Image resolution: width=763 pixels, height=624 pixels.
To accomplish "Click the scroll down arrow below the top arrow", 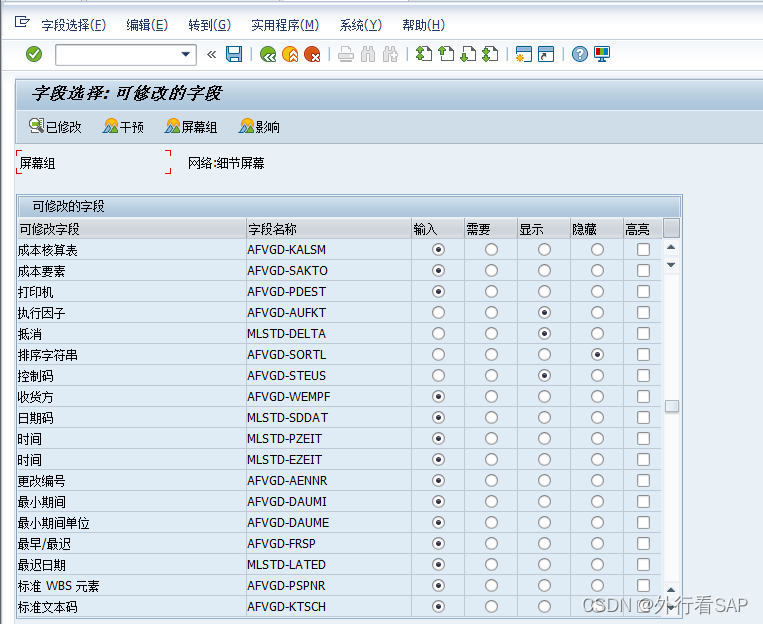I will [x=672, y=265].
